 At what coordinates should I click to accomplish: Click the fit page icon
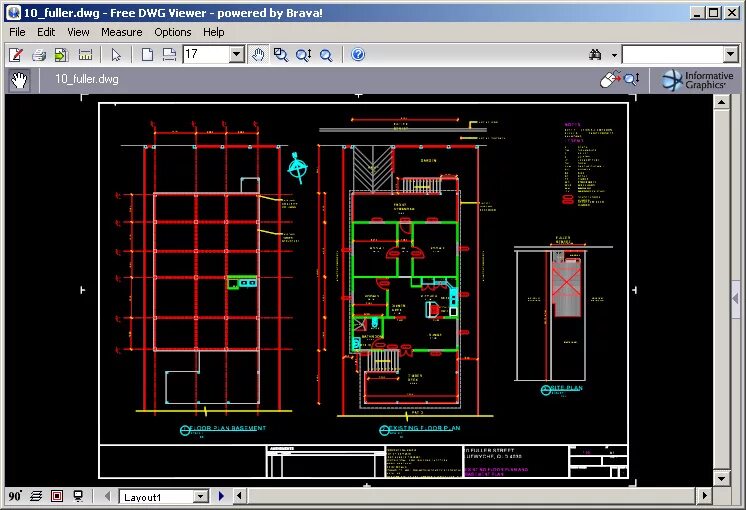(x=147, y=55)
